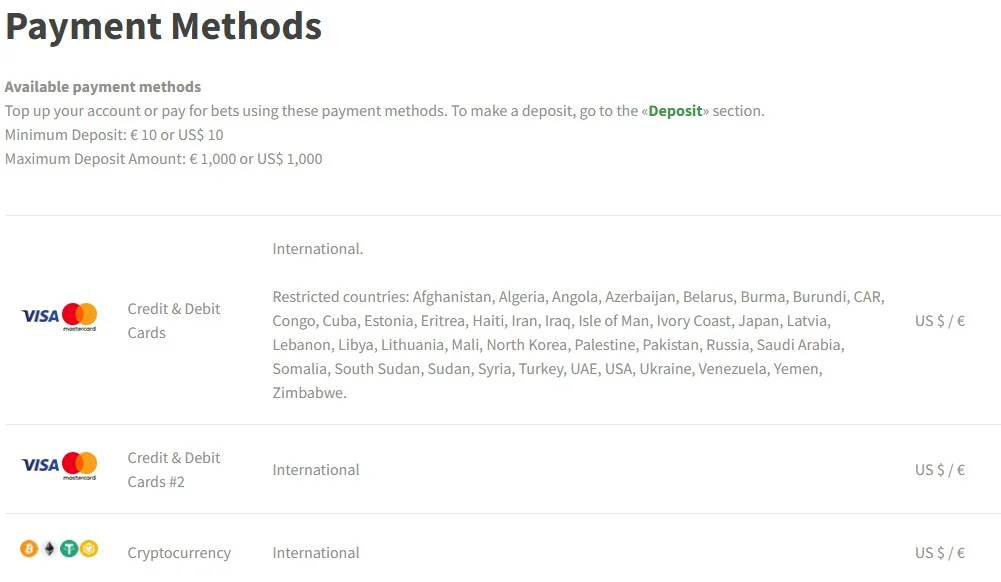1001x582 pixels.
Task: Click the Restricted countries paragraph
Action: pos(578,345)
